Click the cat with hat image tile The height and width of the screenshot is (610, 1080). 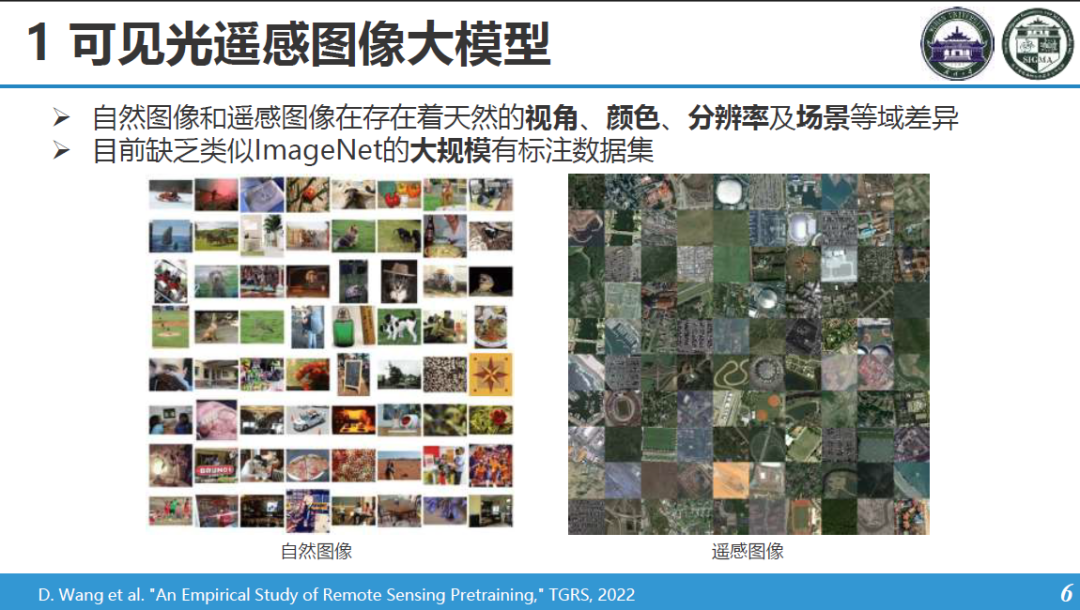399,282
